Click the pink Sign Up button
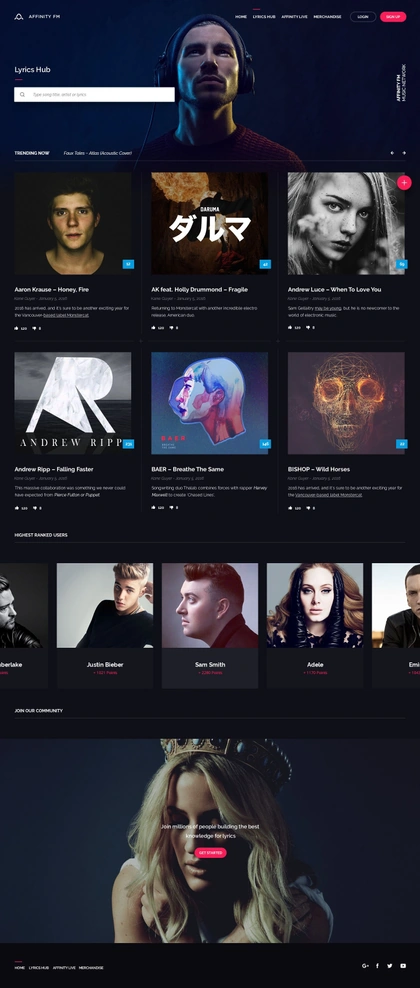This screenshot has height=988, width=420. coord(393,17)
